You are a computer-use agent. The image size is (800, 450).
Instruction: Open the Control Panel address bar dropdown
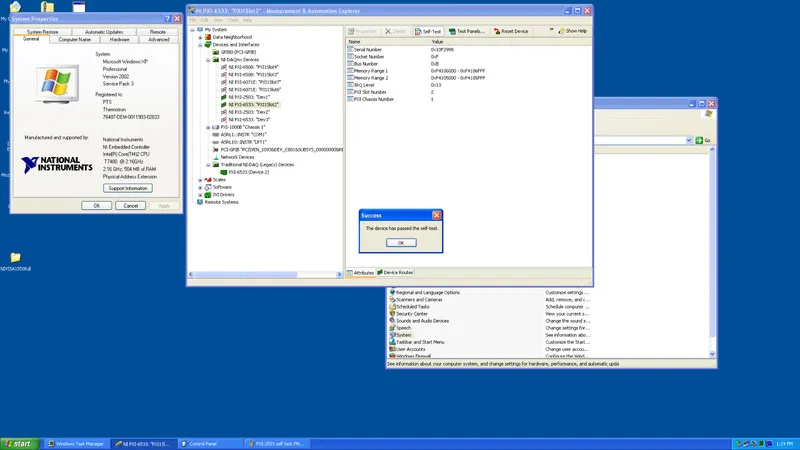(689, 140)
